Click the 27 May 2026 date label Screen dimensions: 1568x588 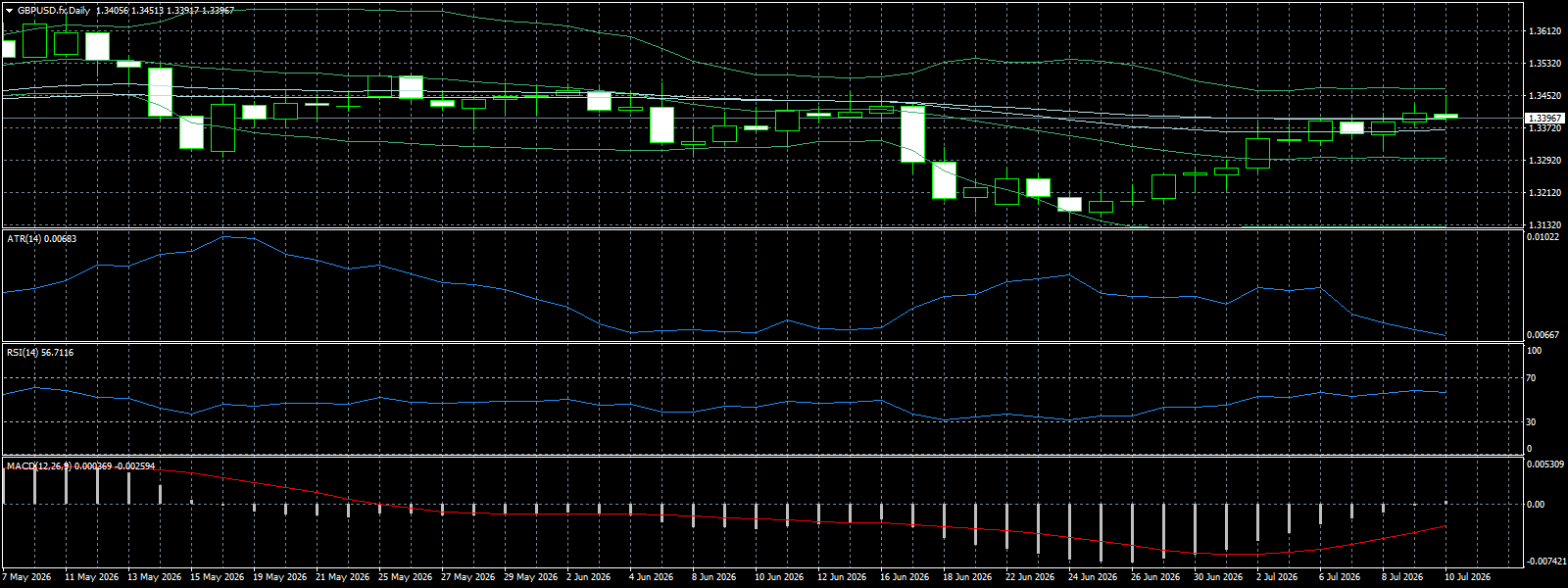467,577
